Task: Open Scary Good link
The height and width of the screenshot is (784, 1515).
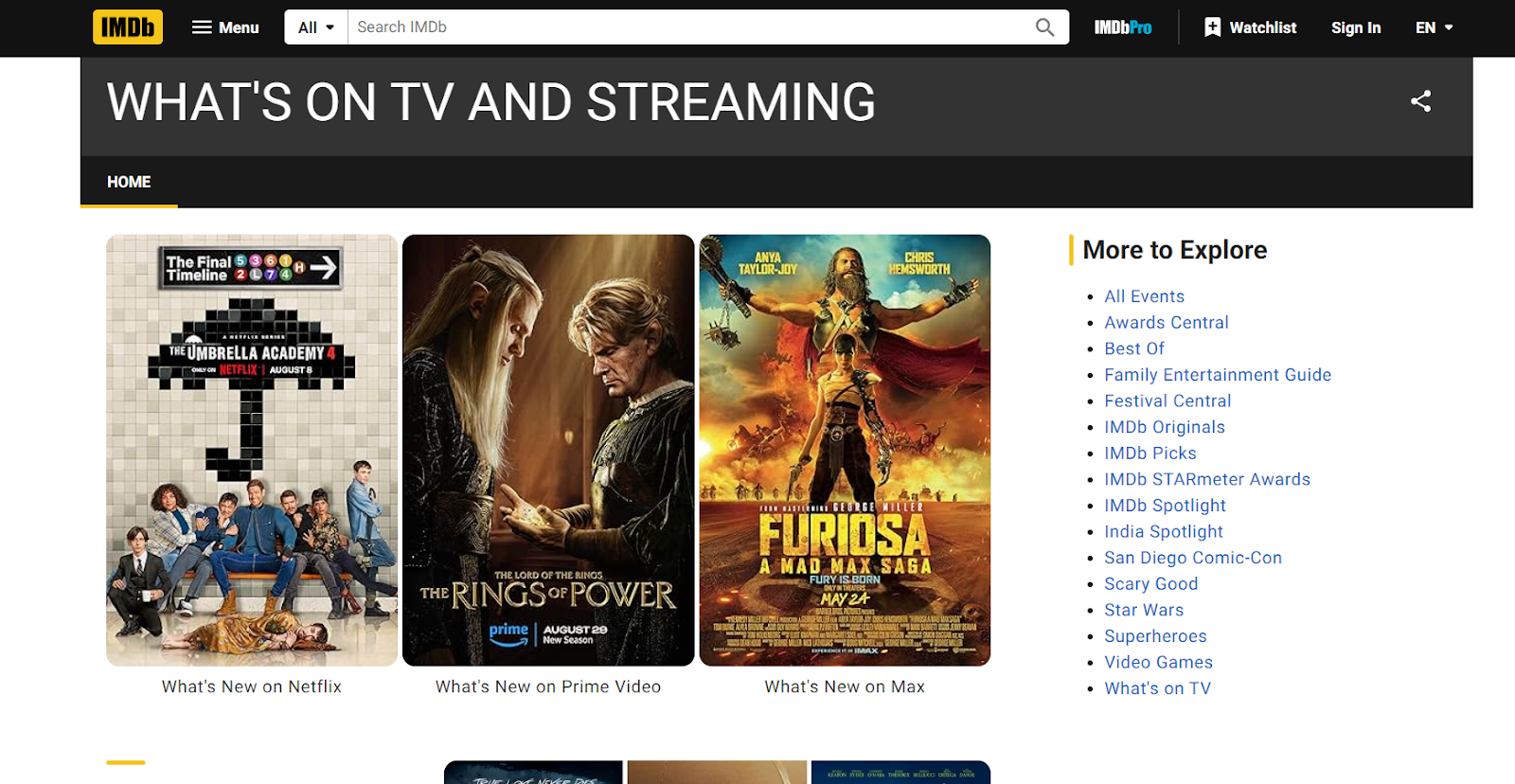Action: 1151,584
